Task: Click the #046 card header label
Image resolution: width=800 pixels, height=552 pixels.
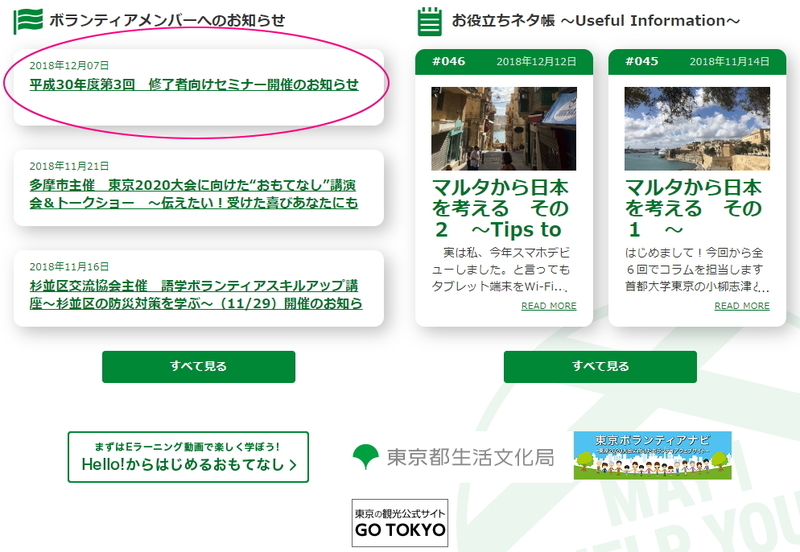Action: click(448, 61)
